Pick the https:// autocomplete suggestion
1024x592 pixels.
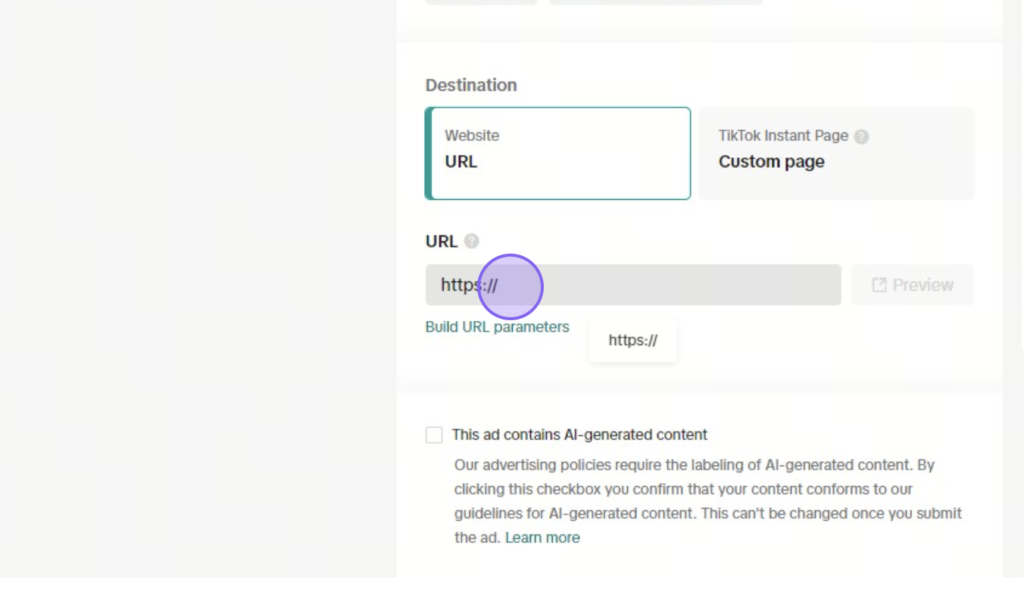633,340
